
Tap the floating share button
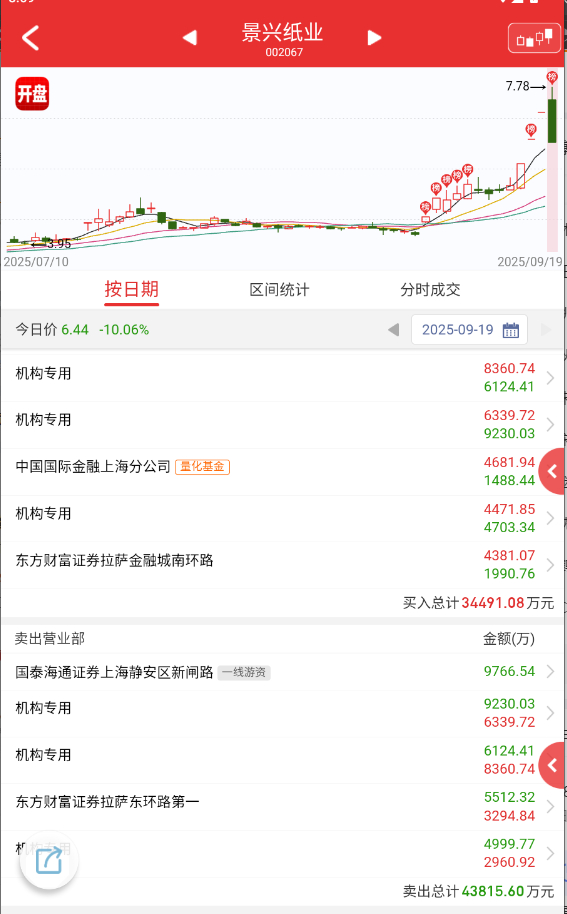(x=49, y=860)
